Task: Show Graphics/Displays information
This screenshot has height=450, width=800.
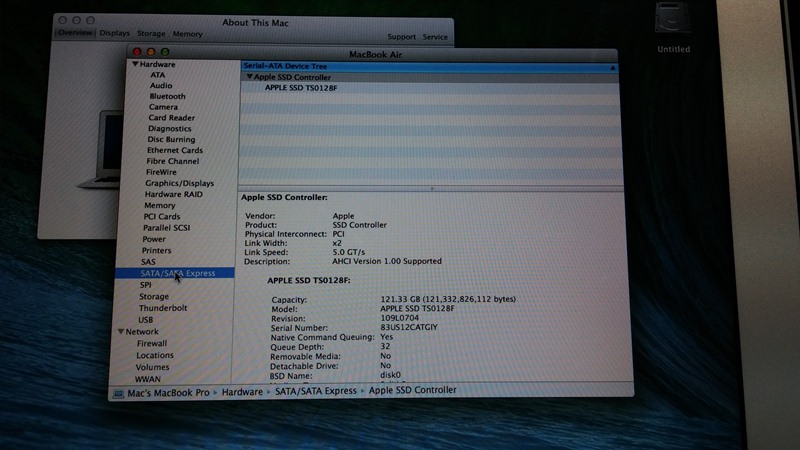Action: (179, 183)
